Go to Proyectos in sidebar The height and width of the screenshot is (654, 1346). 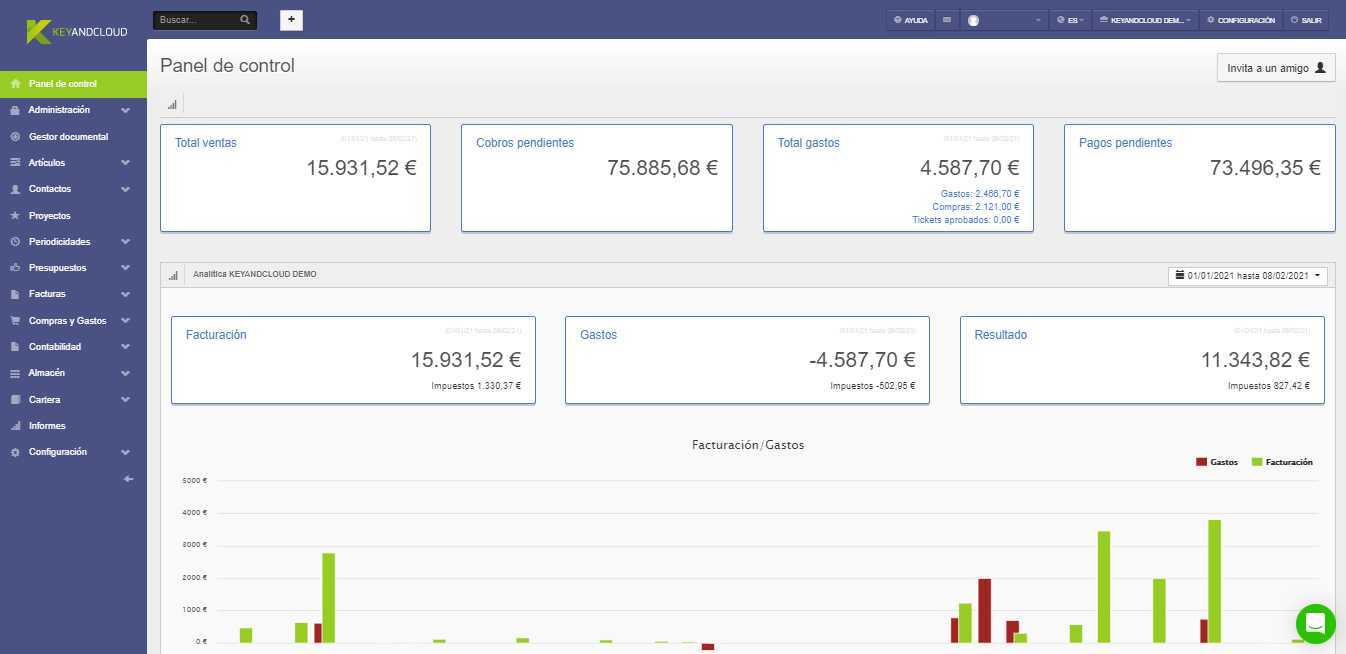(x=49, y=215)
